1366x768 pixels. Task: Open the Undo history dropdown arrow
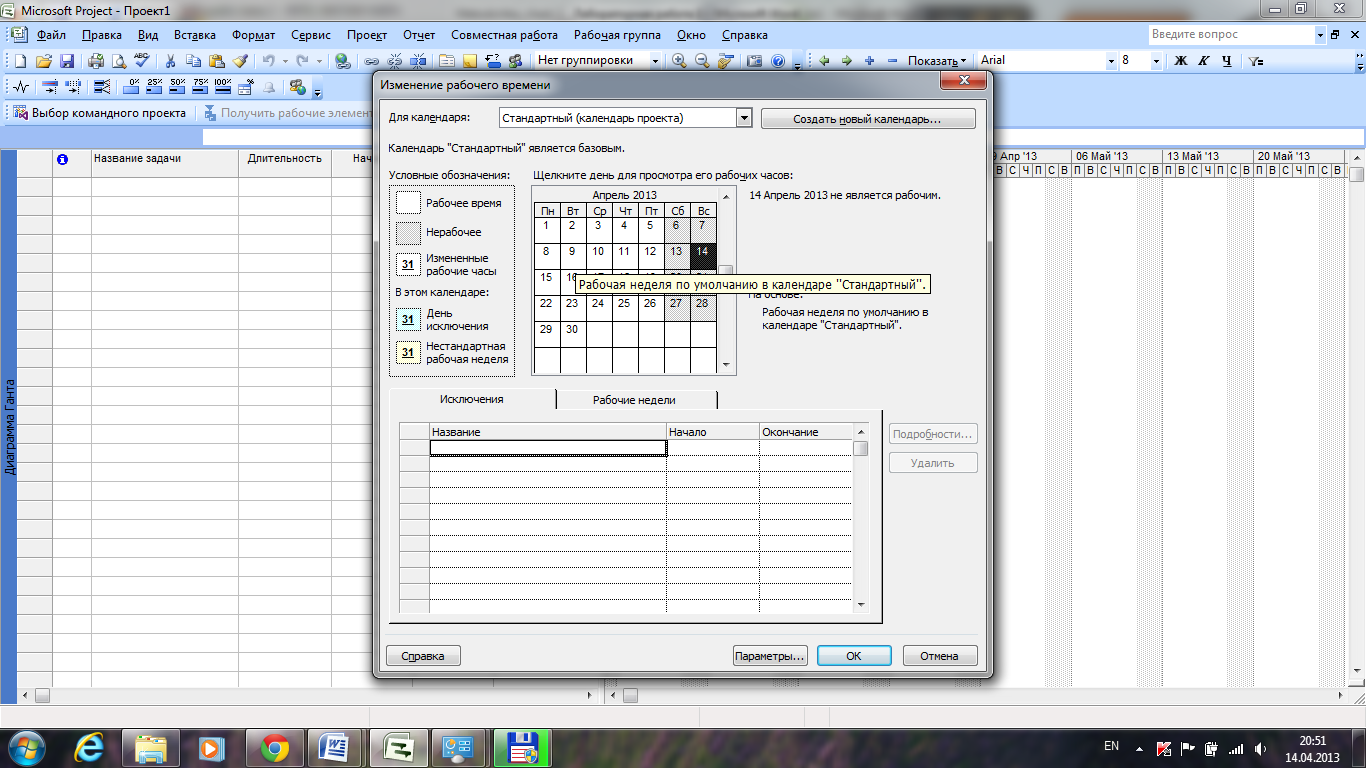pyautogui.click(x=285, y=61)
